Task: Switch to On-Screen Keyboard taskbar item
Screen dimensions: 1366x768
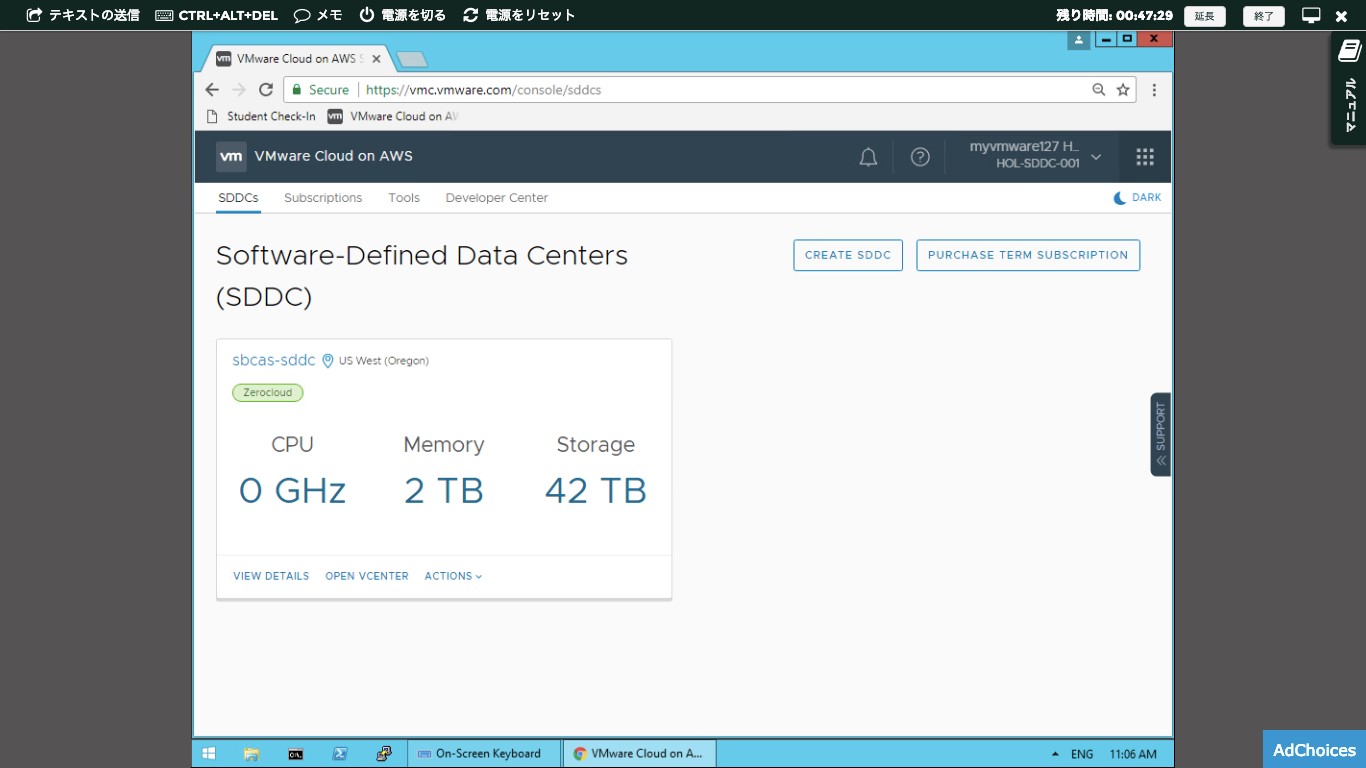Action: tap(485, 754)
